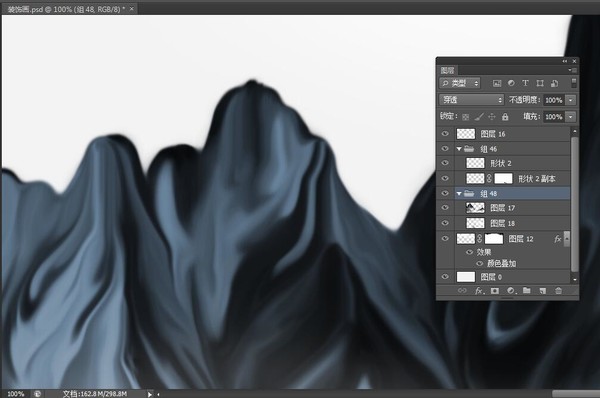Click mask link icon on 图层 12

point(479,239)
